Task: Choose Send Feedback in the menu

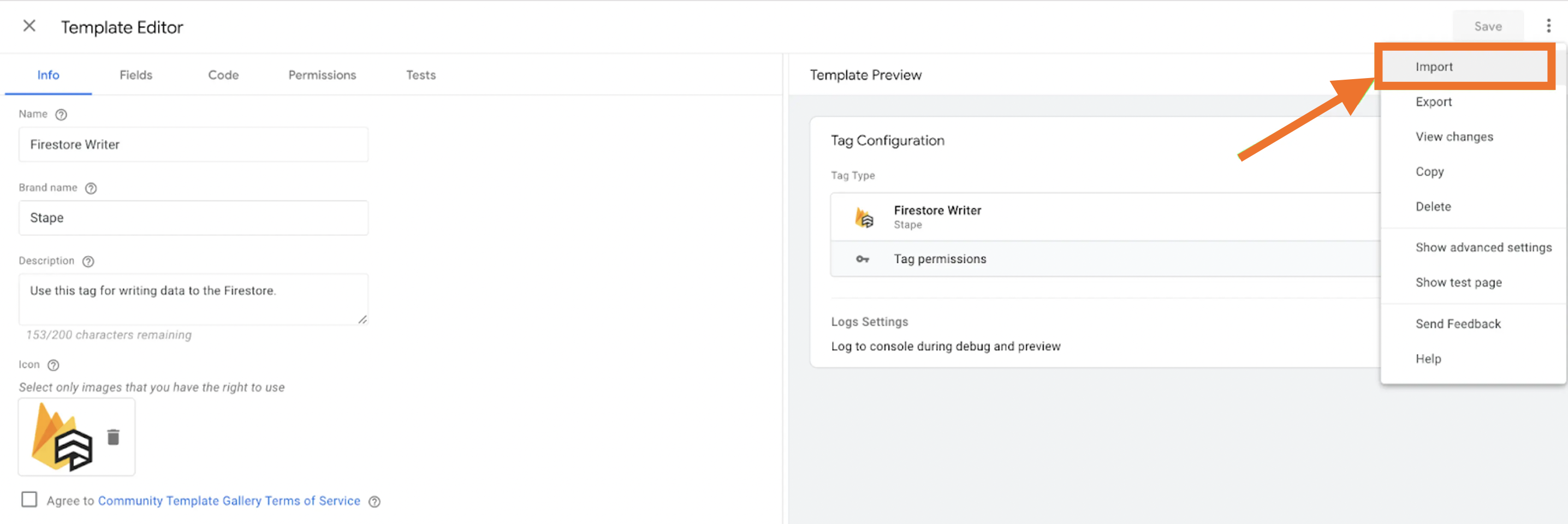Action: [1473, 324]
